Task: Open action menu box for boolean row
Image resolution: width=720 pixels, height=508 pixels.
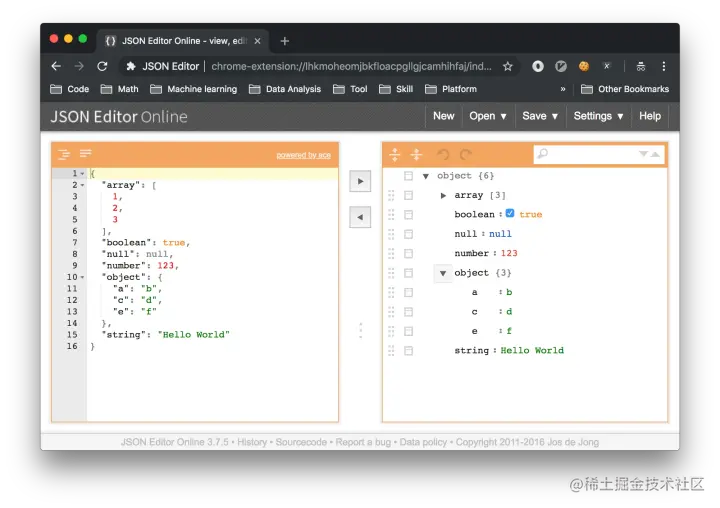Action: [408, 214]
